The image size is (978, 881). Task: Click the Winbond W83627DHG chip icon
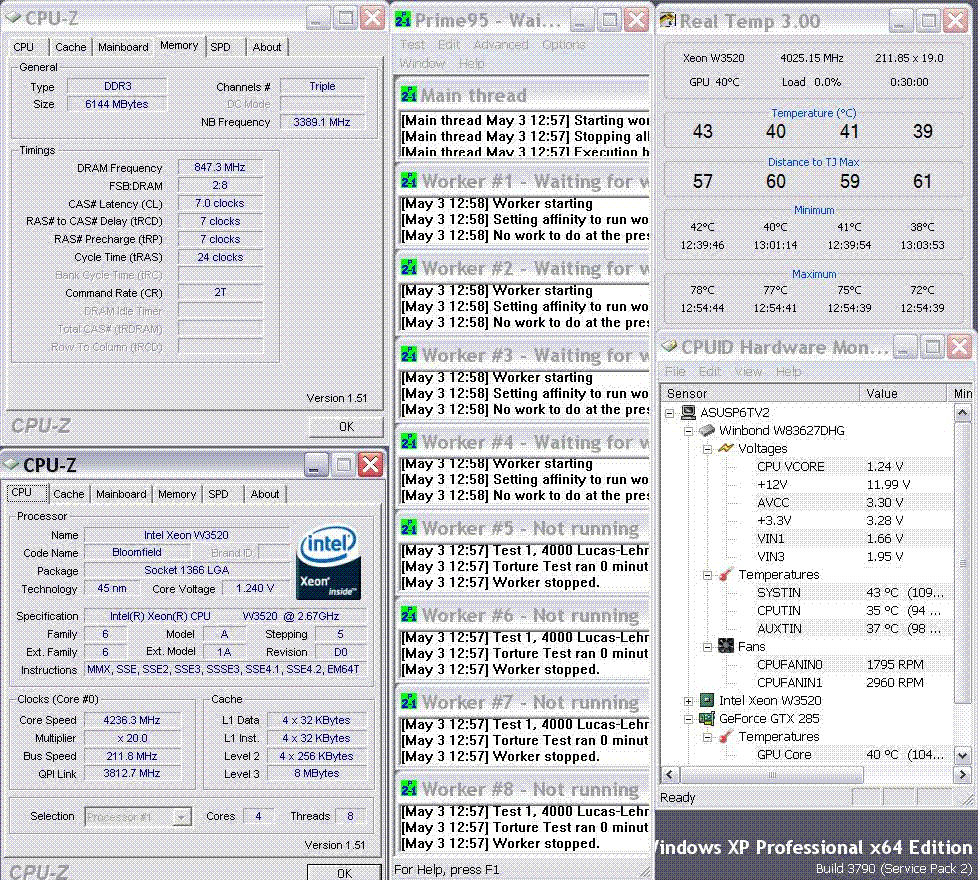pyautogui.click(x=707, y=431)
